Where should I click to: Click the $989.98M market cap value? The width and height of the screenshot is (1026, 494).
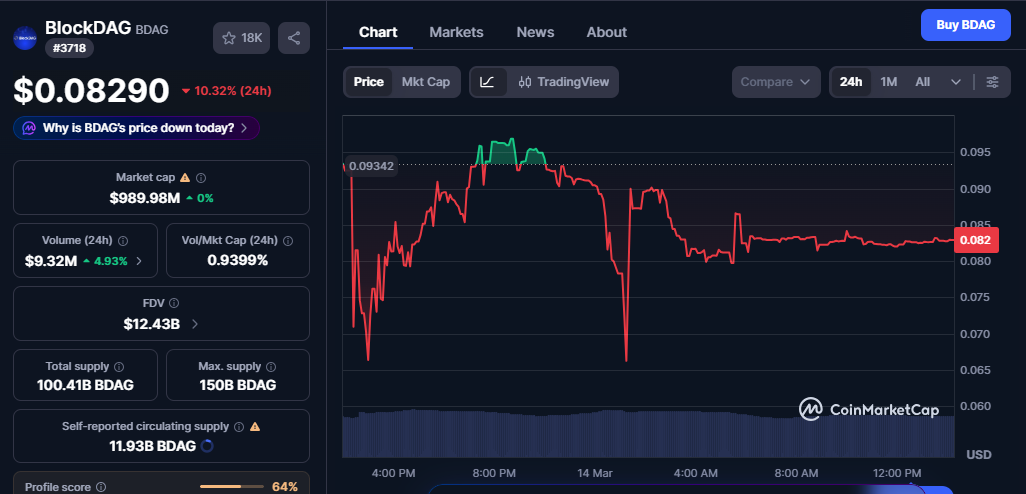click(145, 198)
